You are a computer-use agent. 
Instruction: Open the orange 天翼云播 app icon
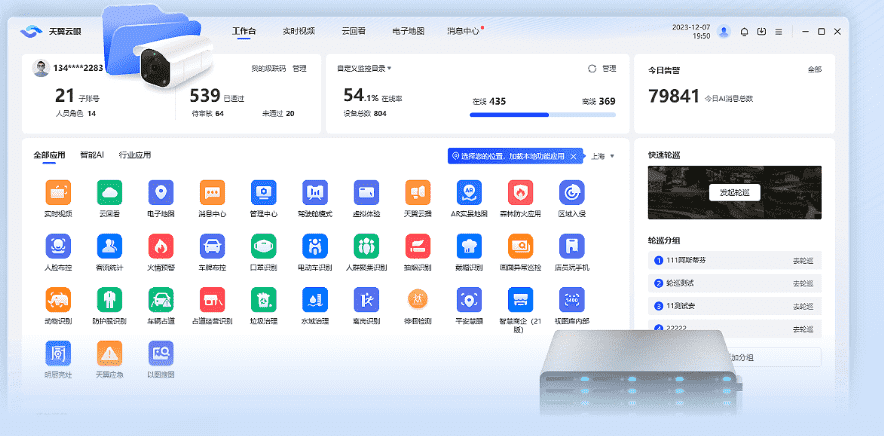[418, 192]
